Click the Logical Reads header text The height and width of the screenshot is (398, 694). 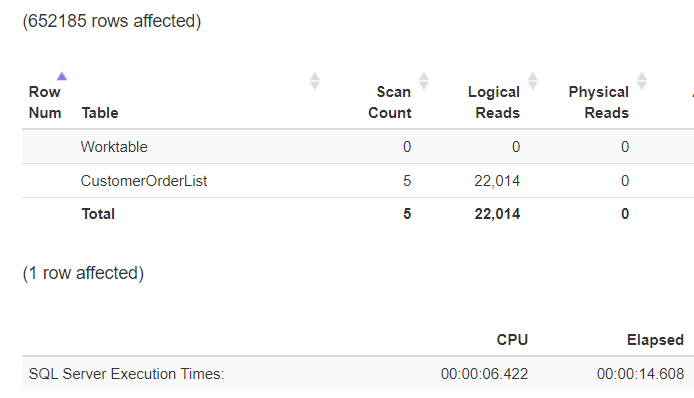(x=494, y=102)
